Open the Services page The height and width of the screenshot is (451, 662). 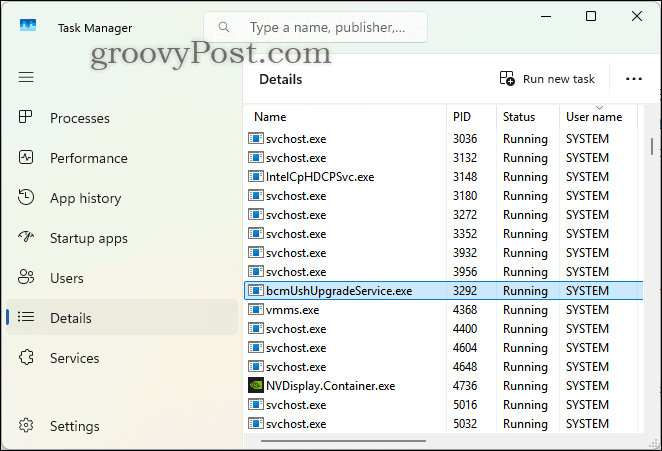122,358
